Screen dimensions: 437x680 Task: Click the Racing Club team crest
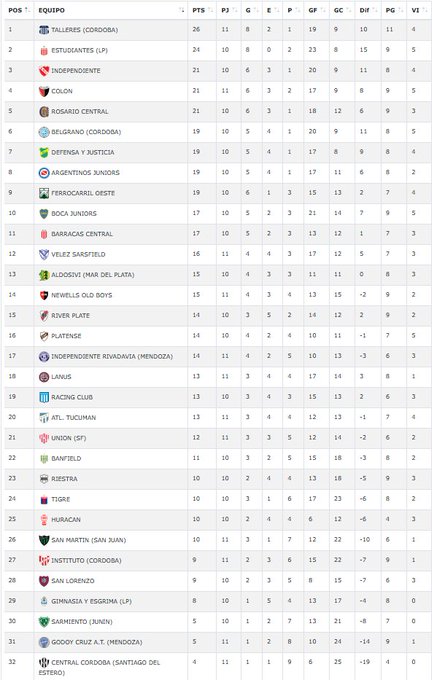44,397
